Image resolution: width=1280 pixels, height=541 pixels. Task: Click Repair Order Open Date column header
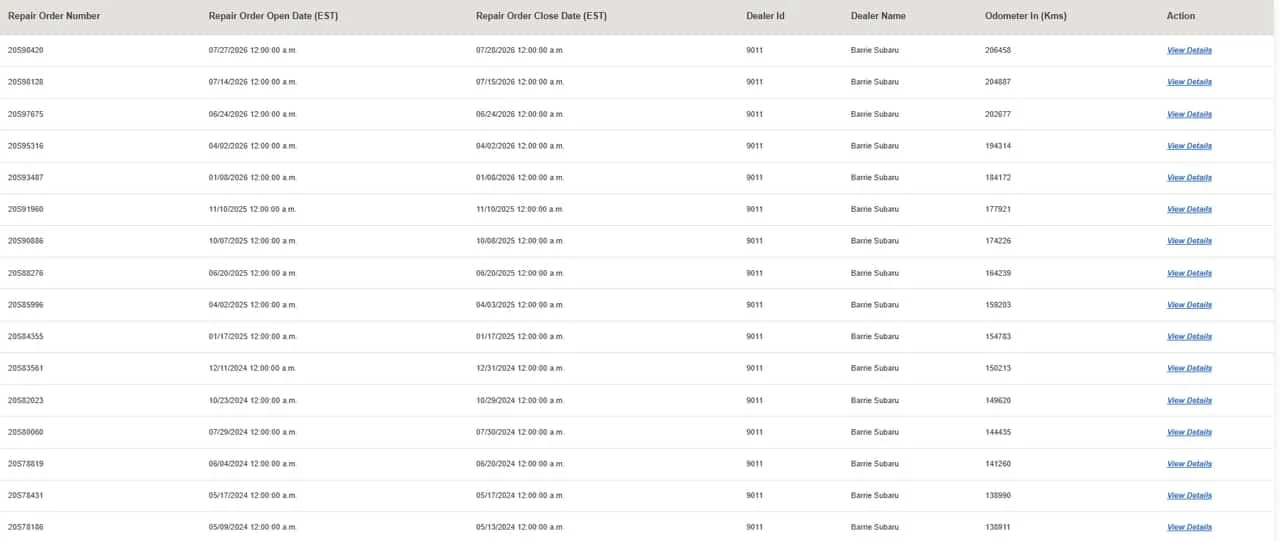273,16
